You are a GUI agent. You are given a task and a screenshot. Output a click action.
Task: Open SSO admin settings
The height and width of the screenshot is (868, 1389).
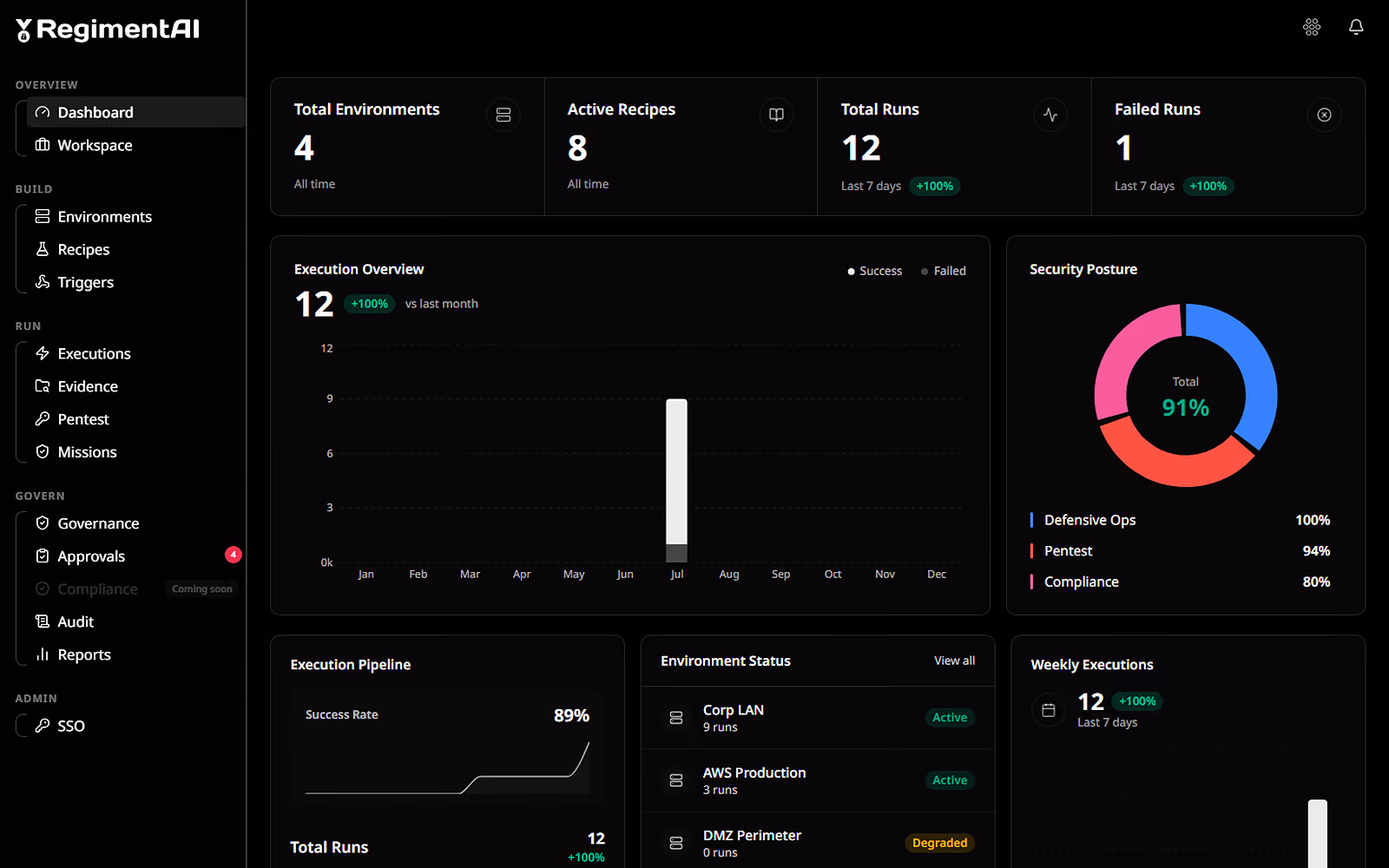click(135, 726)
